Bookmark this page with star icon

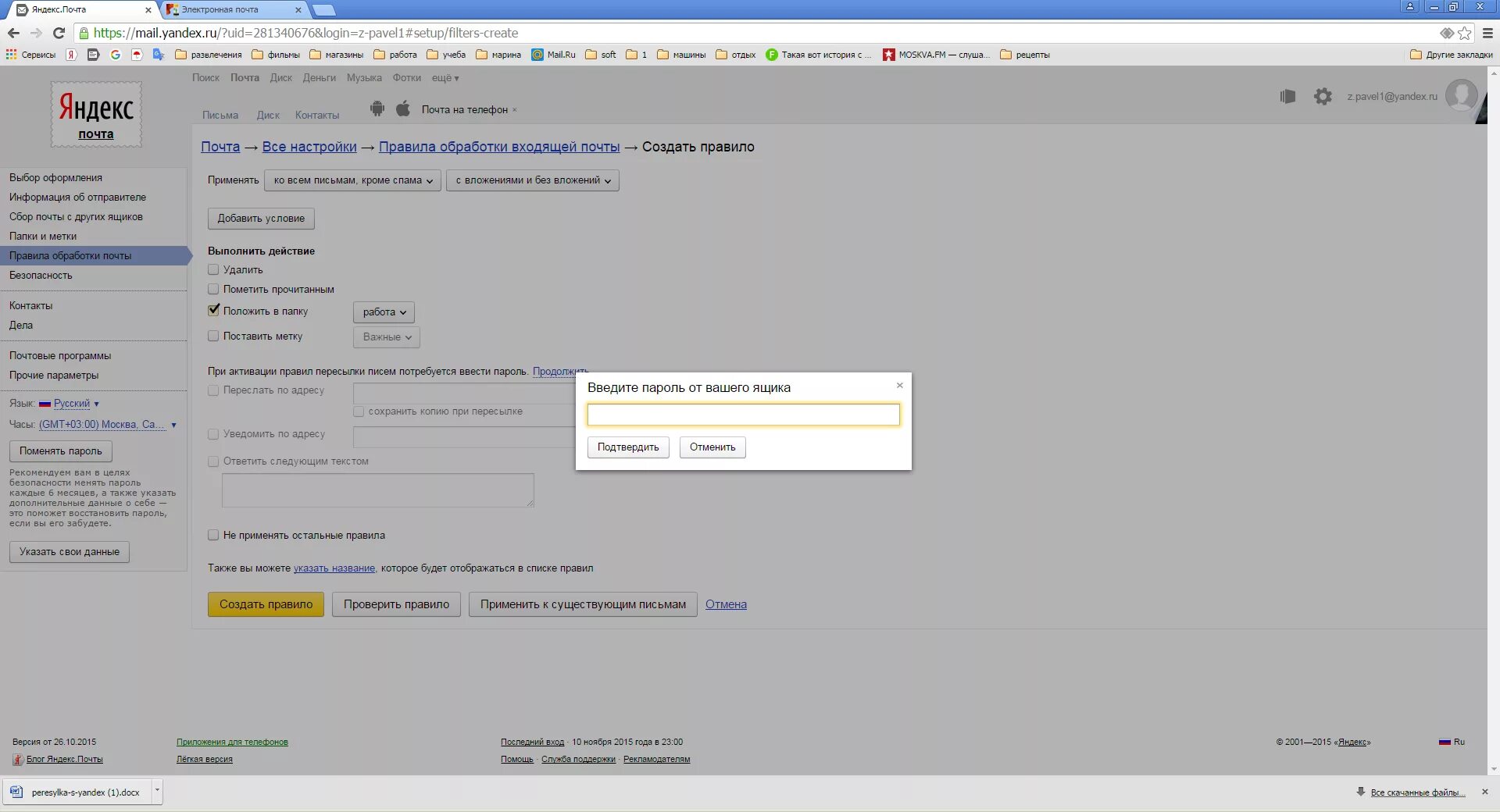point(1465,33)
